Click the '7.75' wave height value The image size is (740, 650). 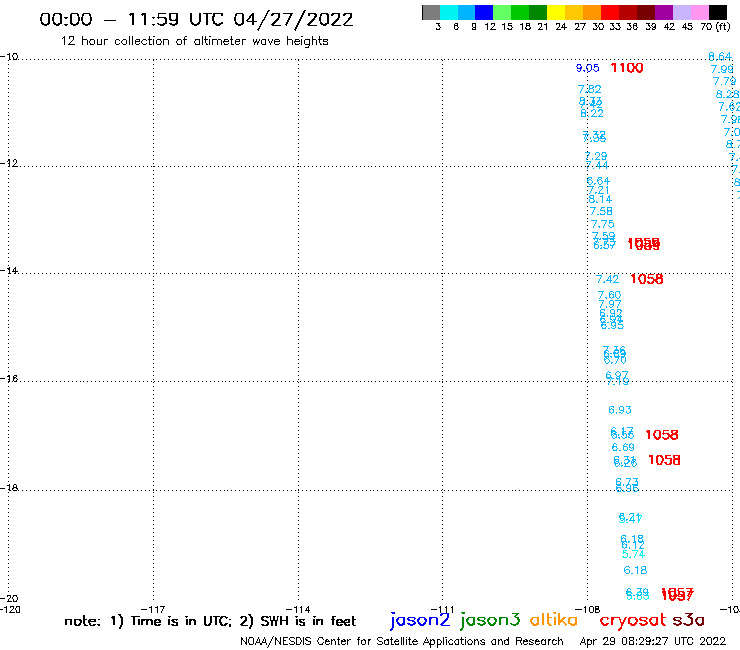[x=603, y=224]
